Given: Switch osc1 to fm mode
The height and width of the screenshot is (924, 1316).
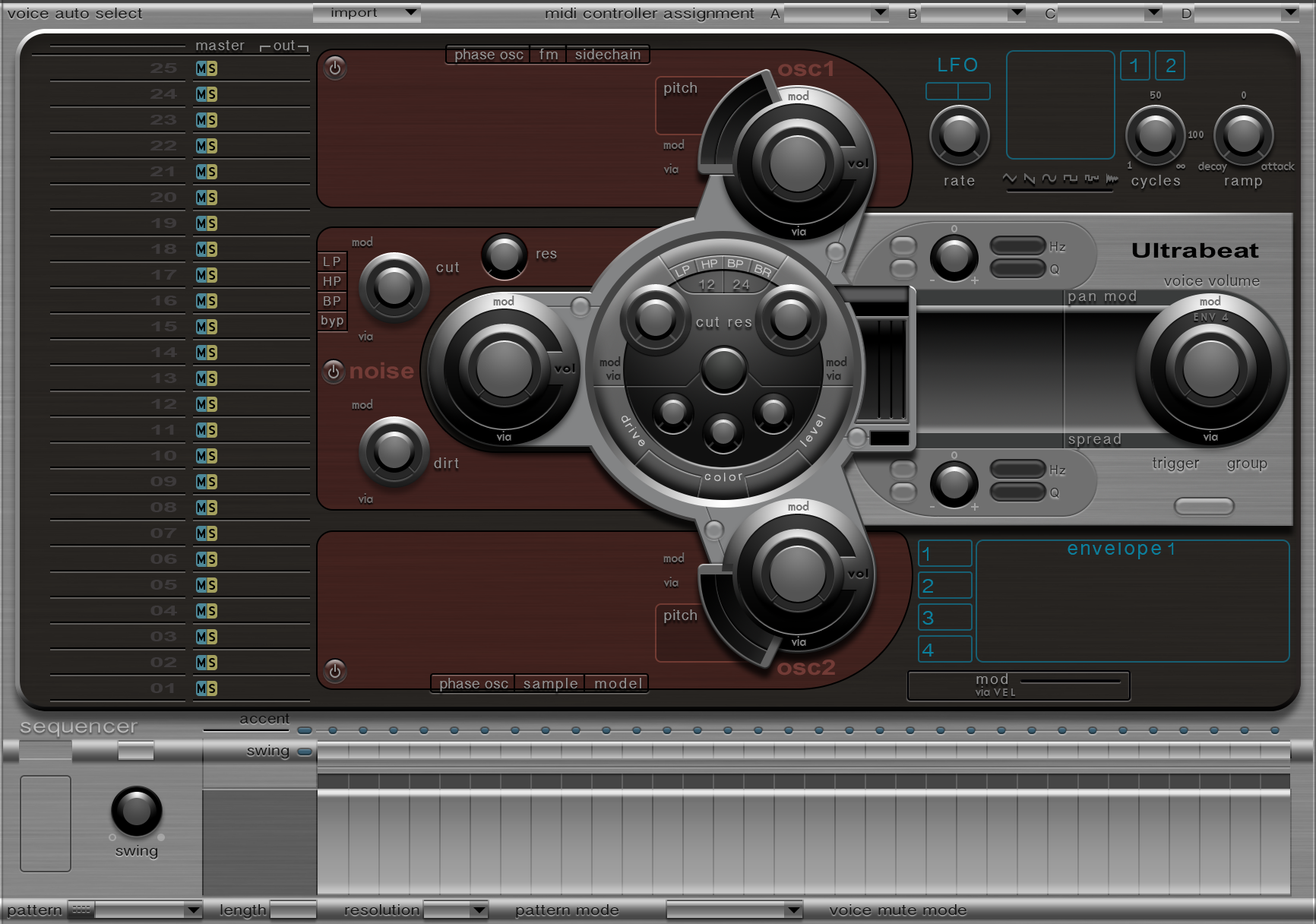Looking at the screenshot, I should (x=548, y=55).
